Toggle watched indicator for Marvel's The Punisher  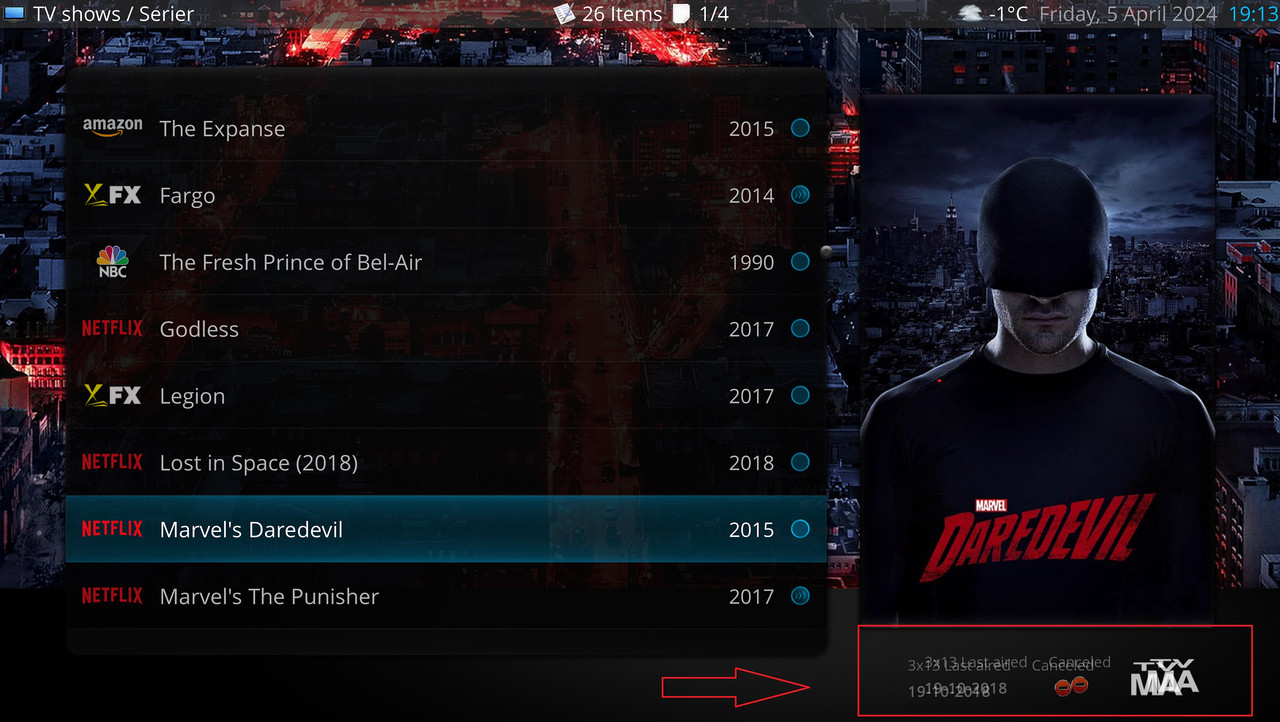point(800,596)
